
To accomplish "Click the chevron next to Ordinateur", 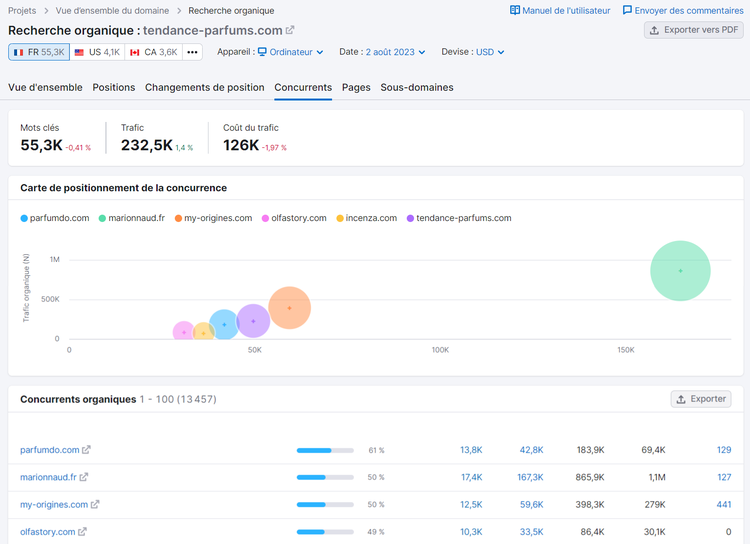I will 320,52.
